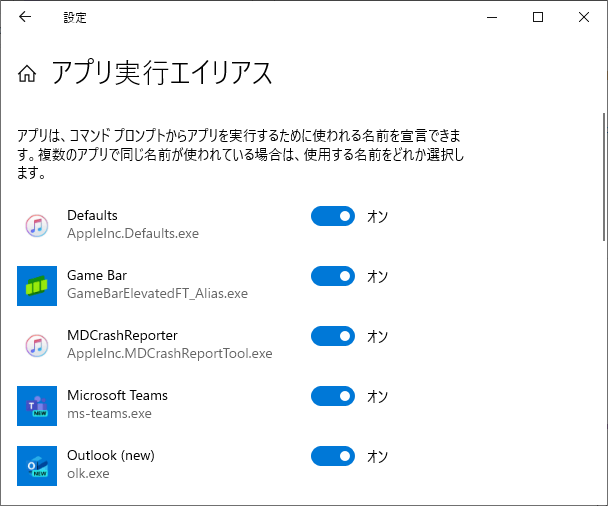Click the MDCrashReporter iTunes icon
Viewport: 608px width, 506px height.
[37, 346]
